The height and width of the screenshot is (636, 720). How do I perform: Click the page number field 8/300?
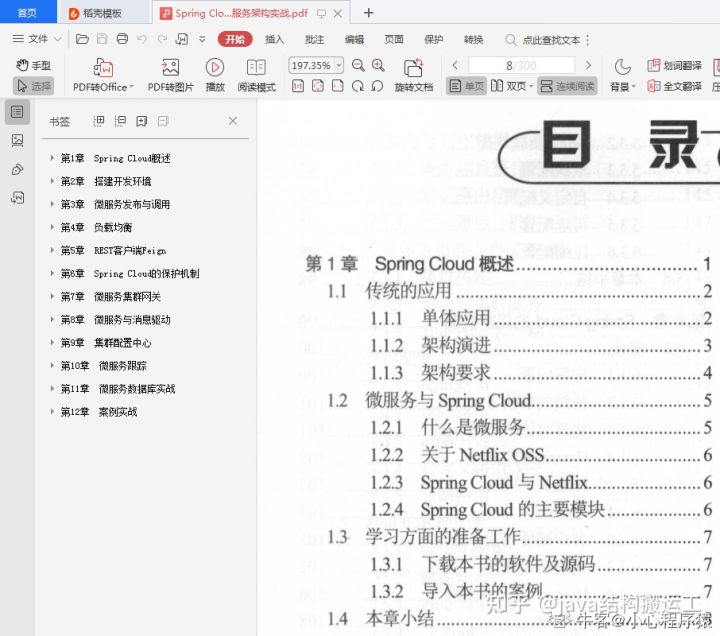tap(521, 65)
